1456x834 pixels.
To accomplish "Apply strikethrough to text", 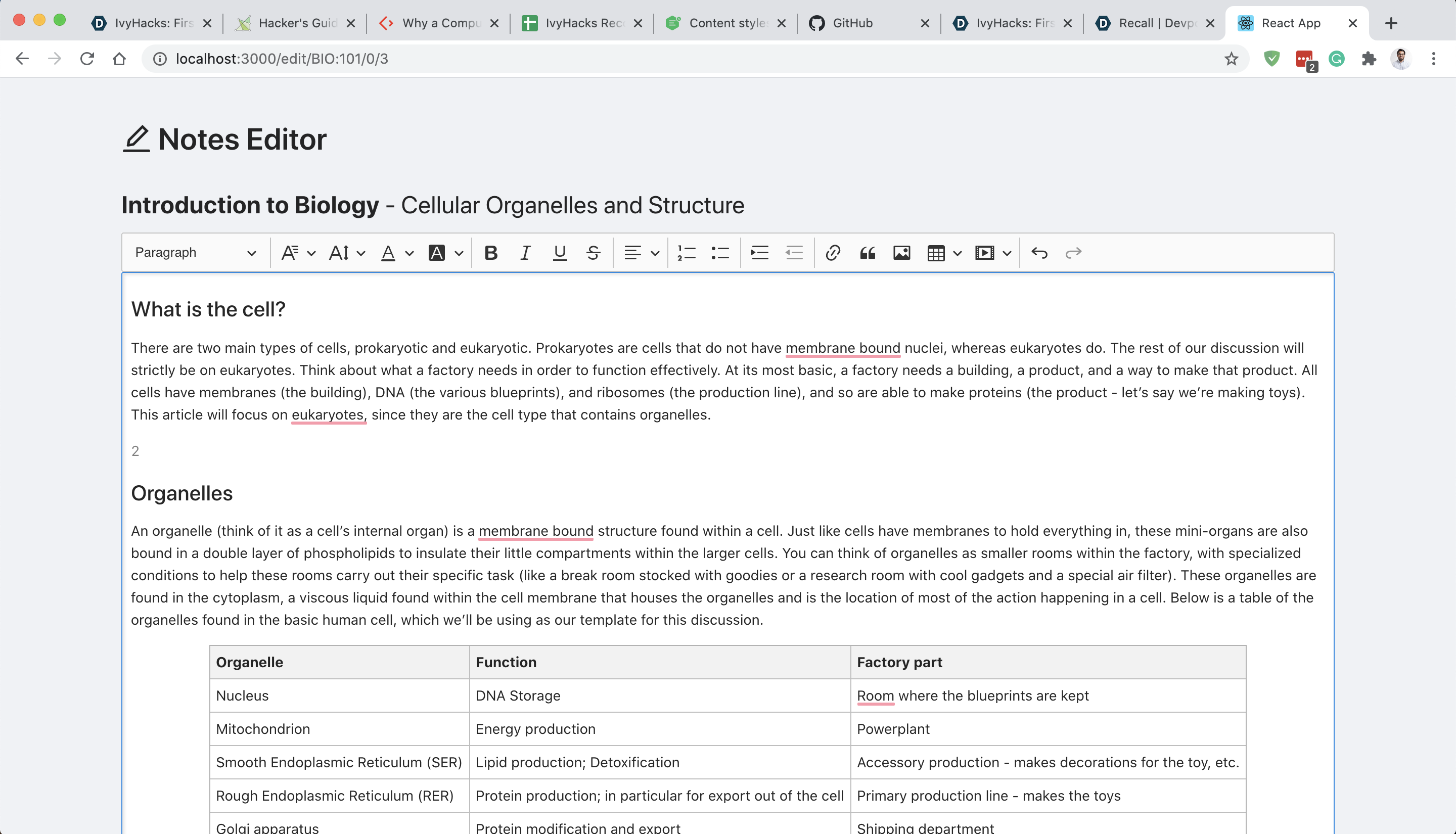I will [594, 253].
